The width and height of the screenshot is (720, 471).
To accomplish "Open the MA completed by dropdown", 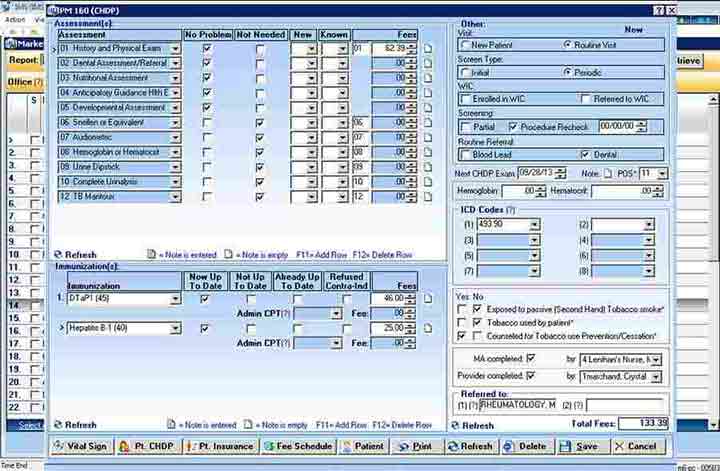I will (656, 360).
